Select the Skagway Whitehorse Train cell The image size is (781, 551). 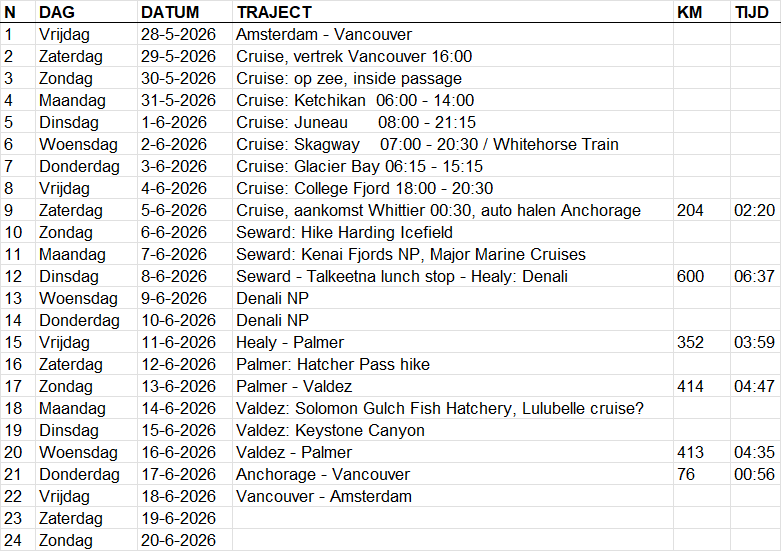pyautogui.click(x=452, y=144)
